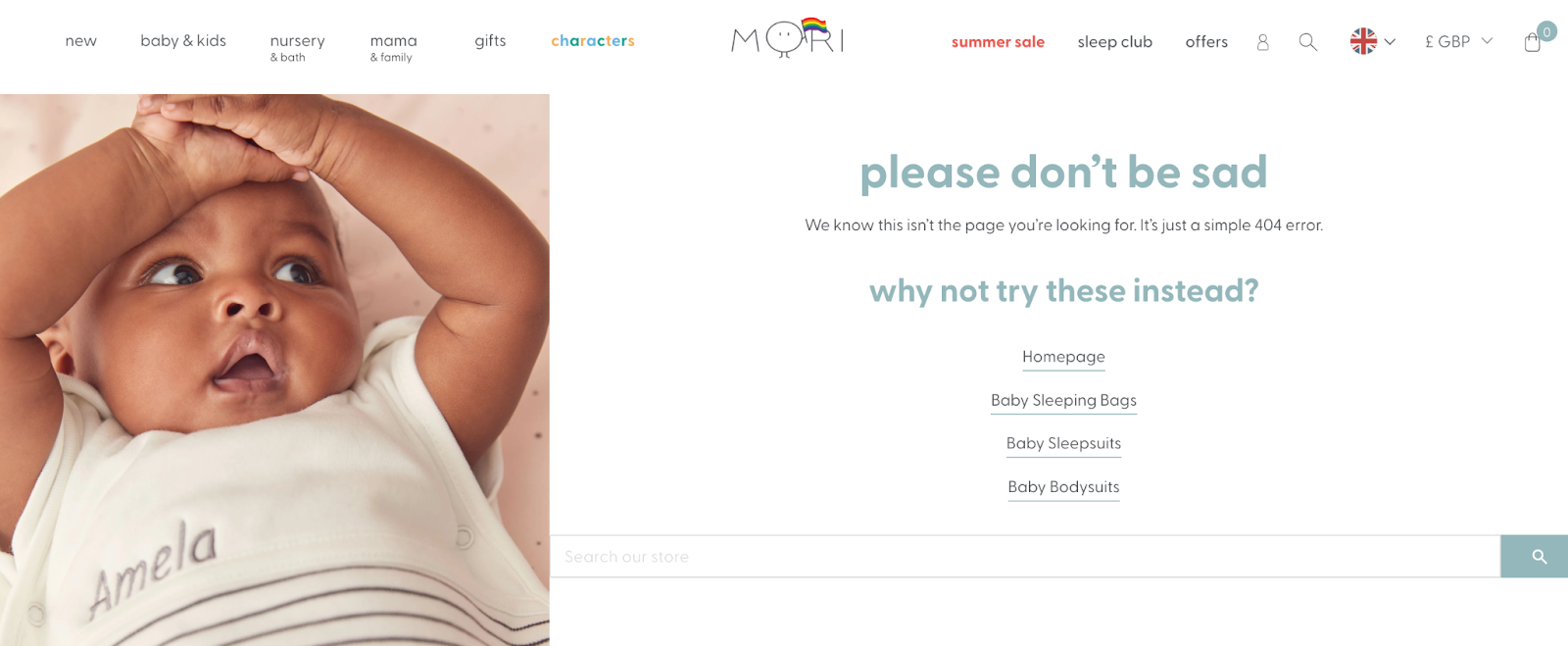Image resolution: width=1568 pixels, height=646 pixels.
Task: Submit search with teal magnifier button
Action: click(1534, 556)
